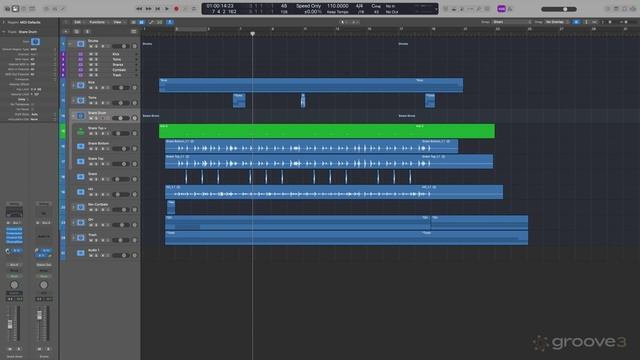This screenshot has height=360, width=640.
Task: Click the Fast Forward transport button
Action: coord(149,9)
